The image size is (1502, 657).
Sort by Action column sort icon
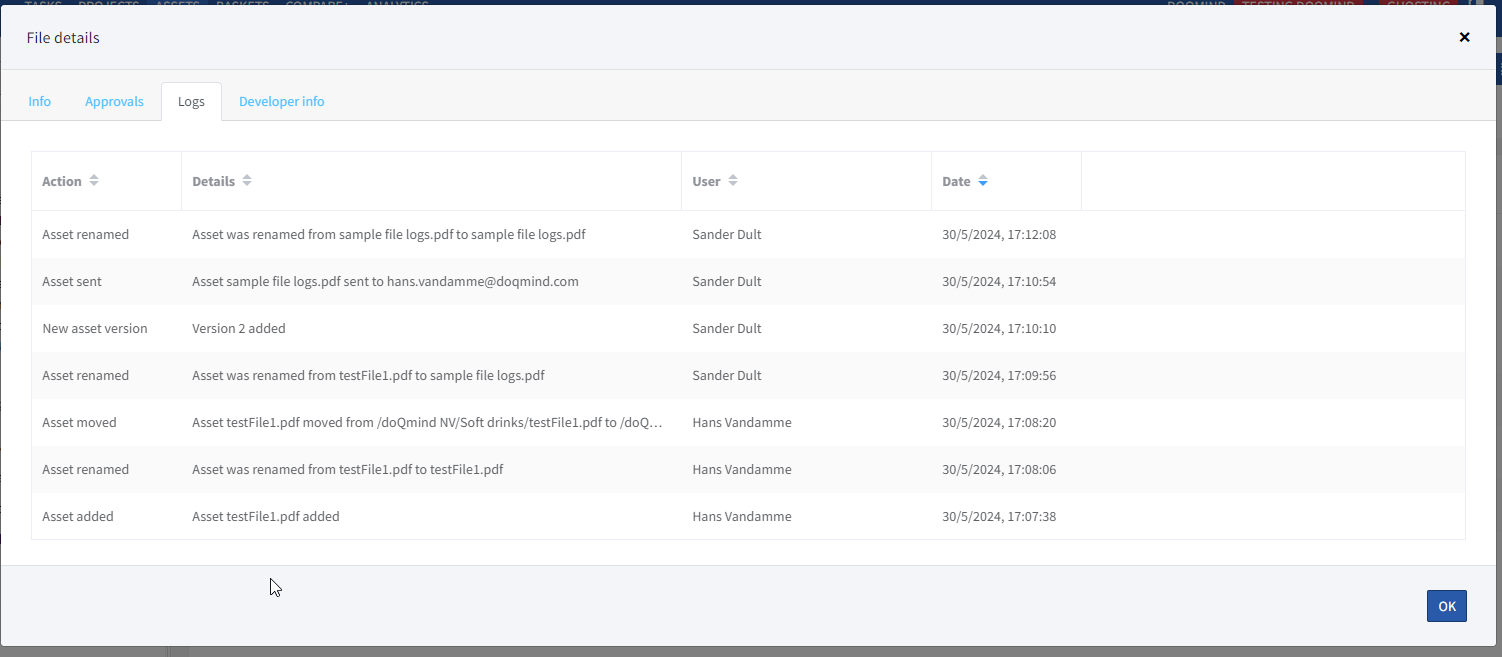94,181
